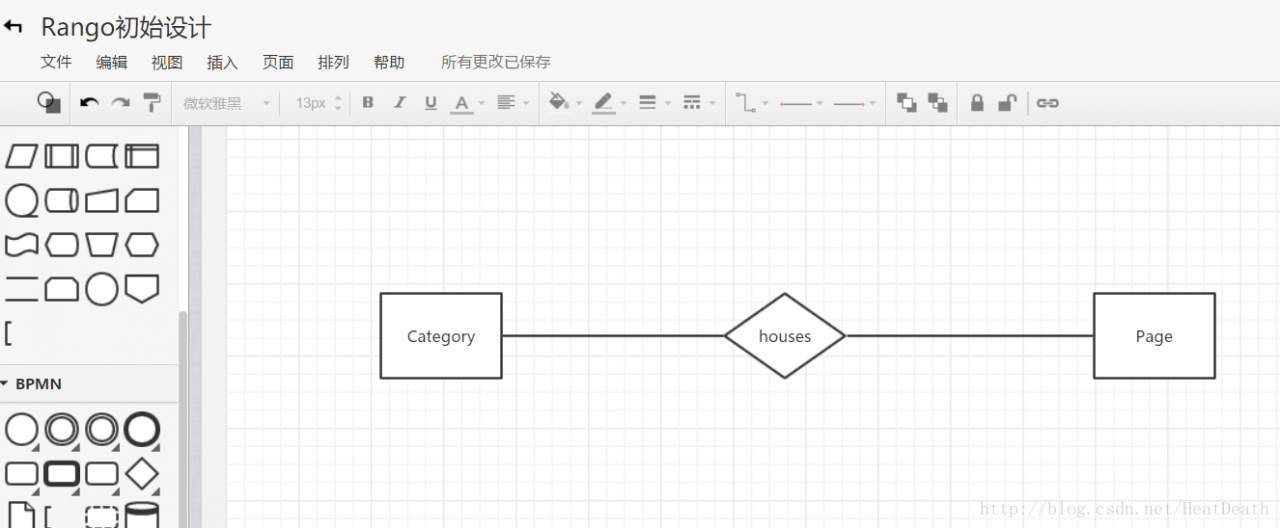1280x528 pixels.
Task: Click the unlock icon in toolbar
Action: click(x=1007, y=103)
